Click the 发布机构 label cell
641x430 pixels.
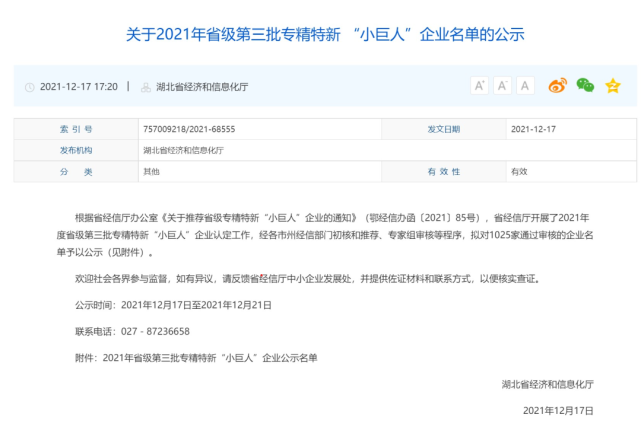pos(75,150)
